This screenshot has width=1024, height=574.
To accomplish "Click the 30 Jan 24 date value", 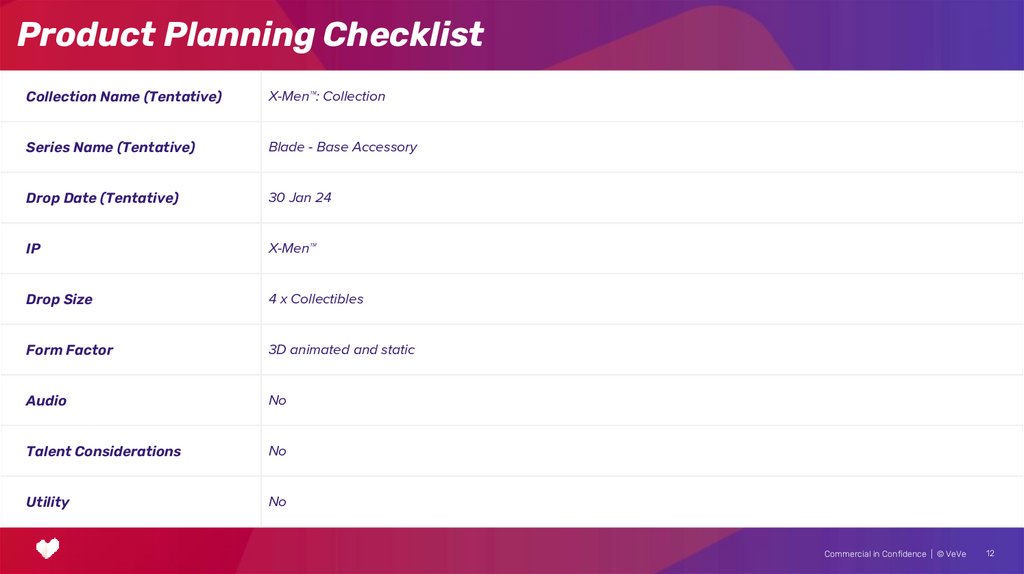I will coord(300,198).
